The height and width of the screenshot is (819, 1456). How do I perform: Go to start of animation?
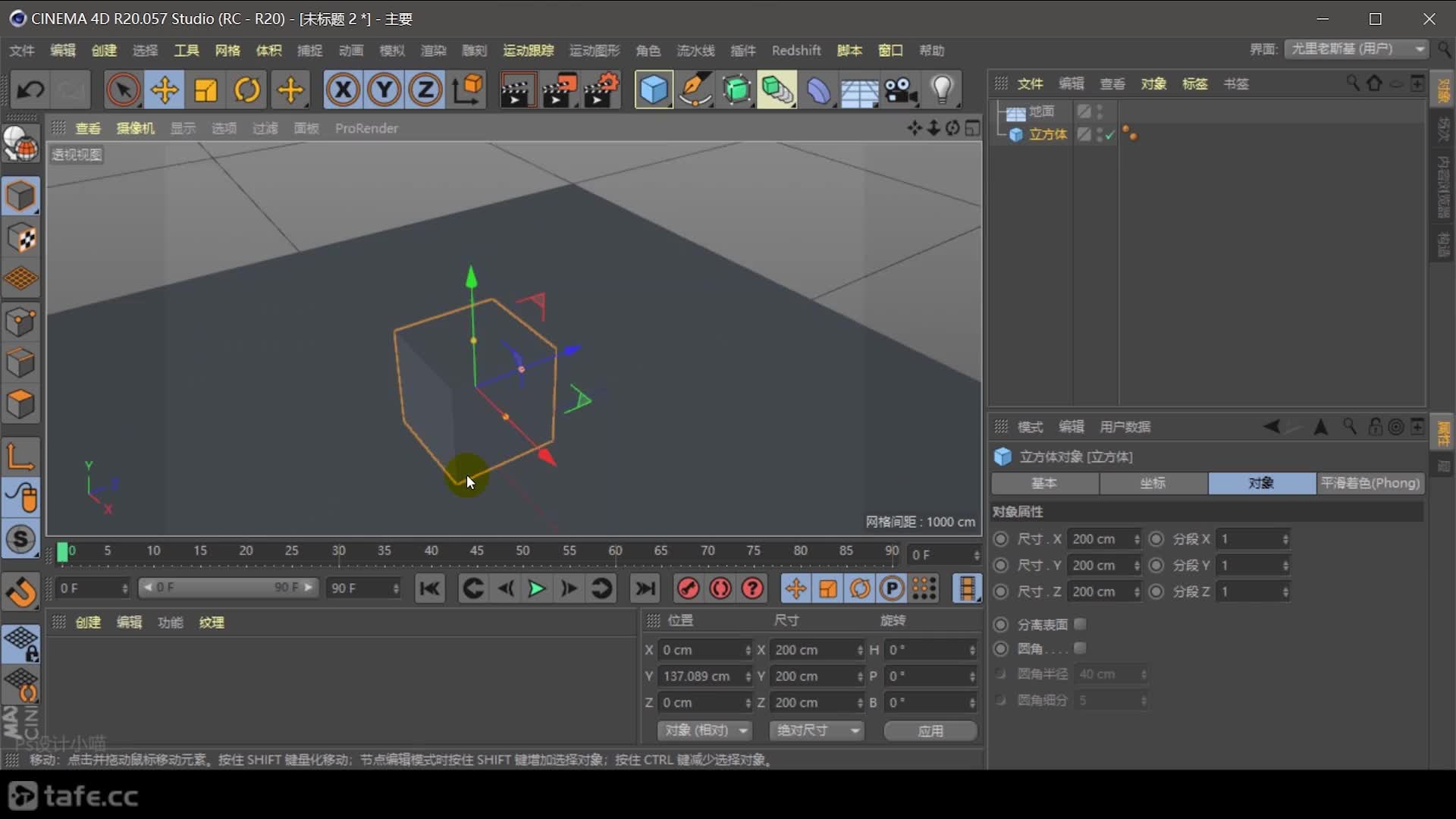pyautogui.click(x=430, y=588)
